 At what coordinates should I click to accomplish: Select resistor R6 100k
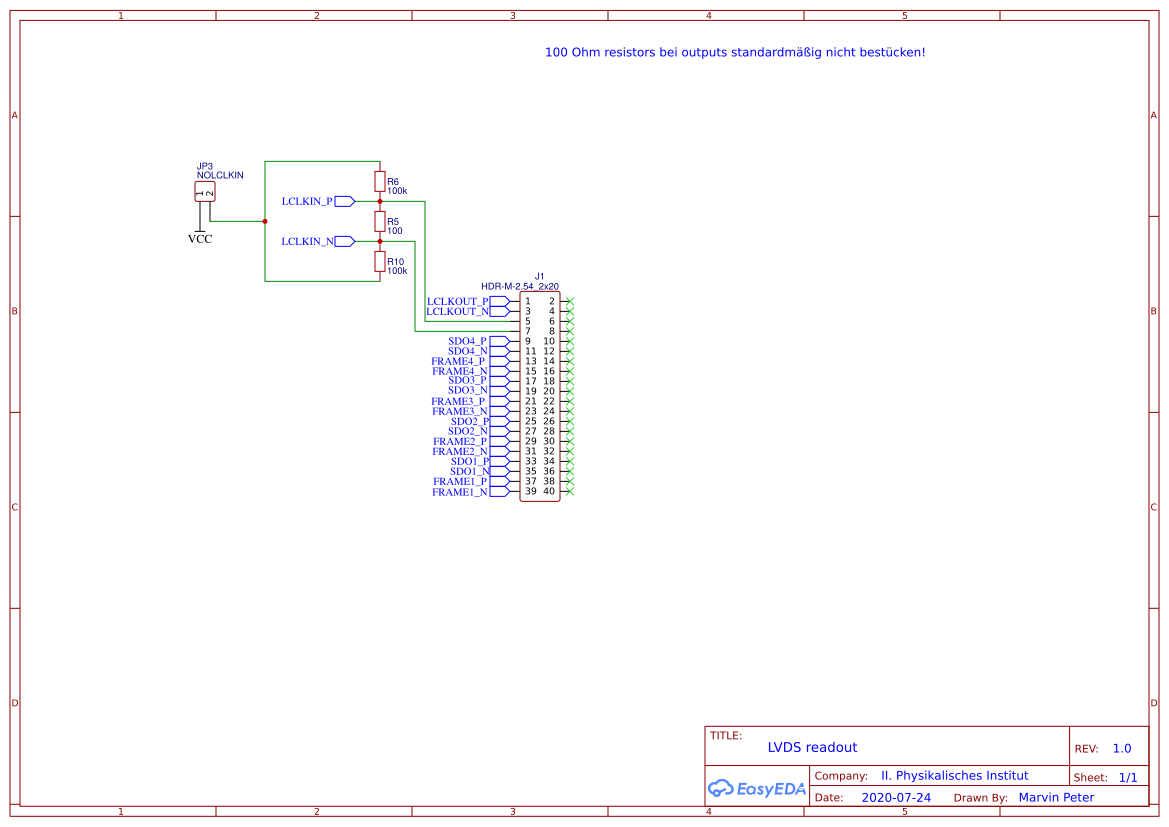point(379,180)
